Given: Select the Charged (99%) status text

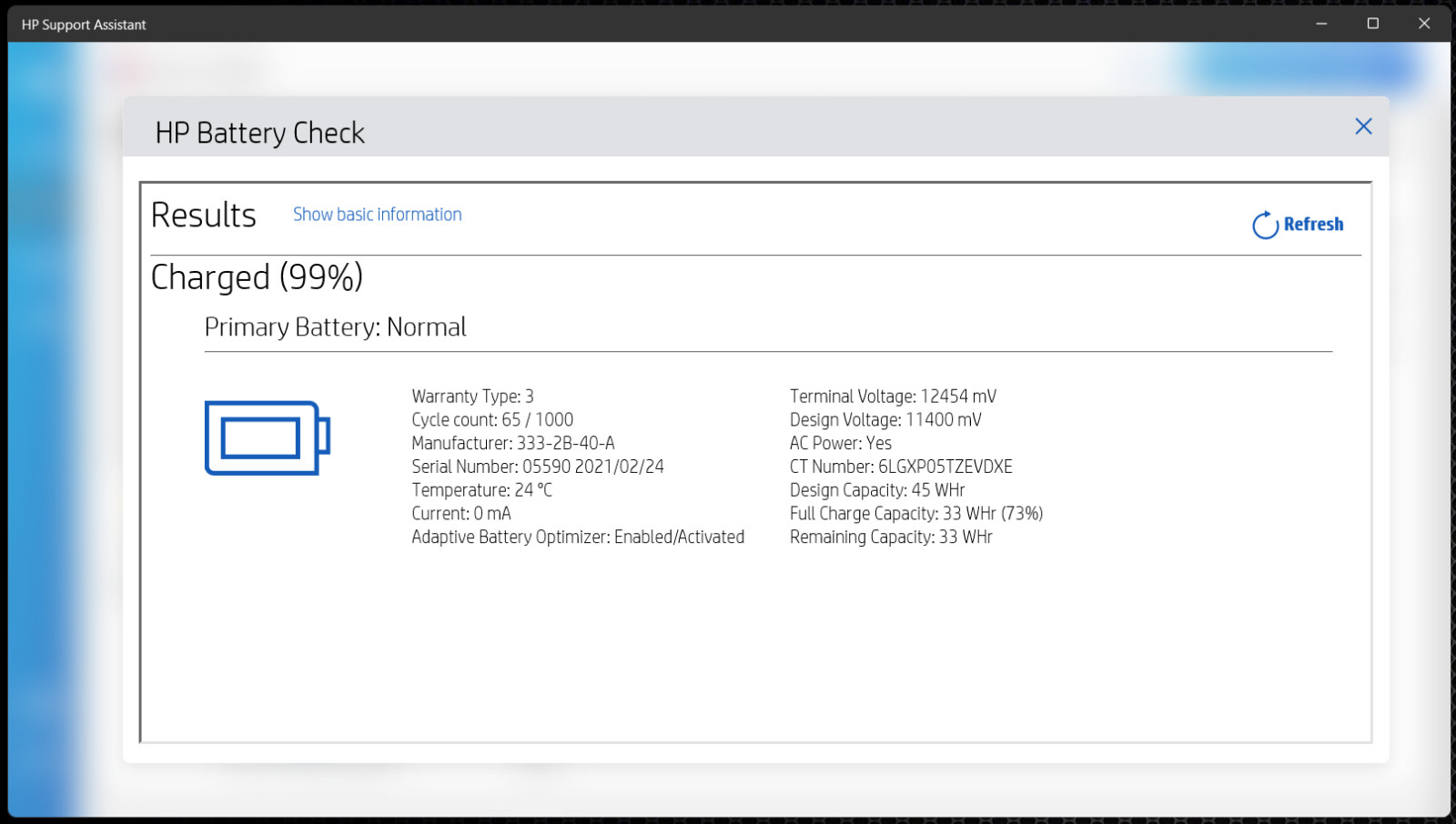Looking at the screenshot, I should coord(257,277).
